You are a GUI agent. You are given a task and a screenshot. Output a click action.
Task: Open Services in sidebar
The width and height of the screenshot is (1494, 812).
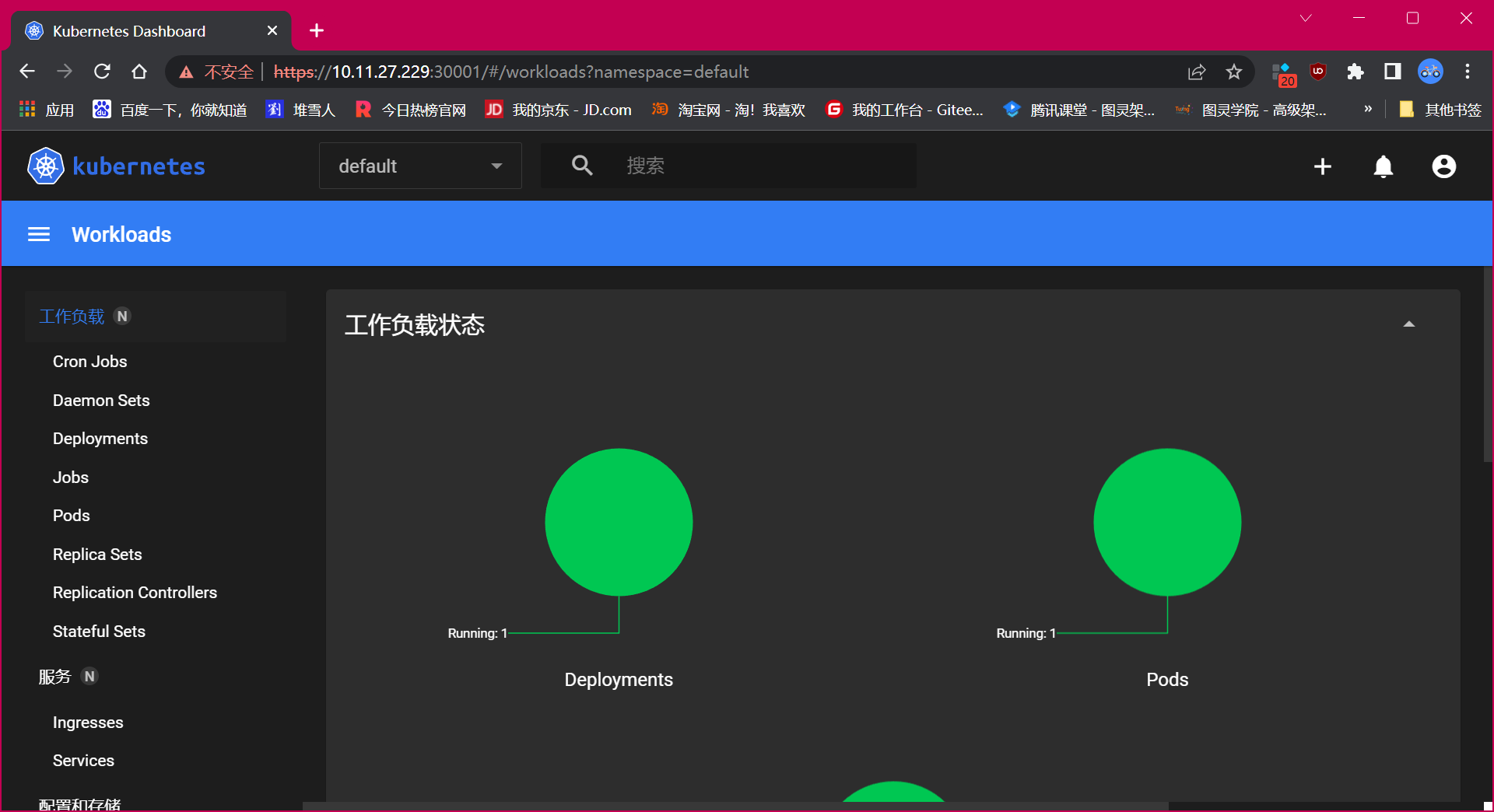click(x=83, y=761)
